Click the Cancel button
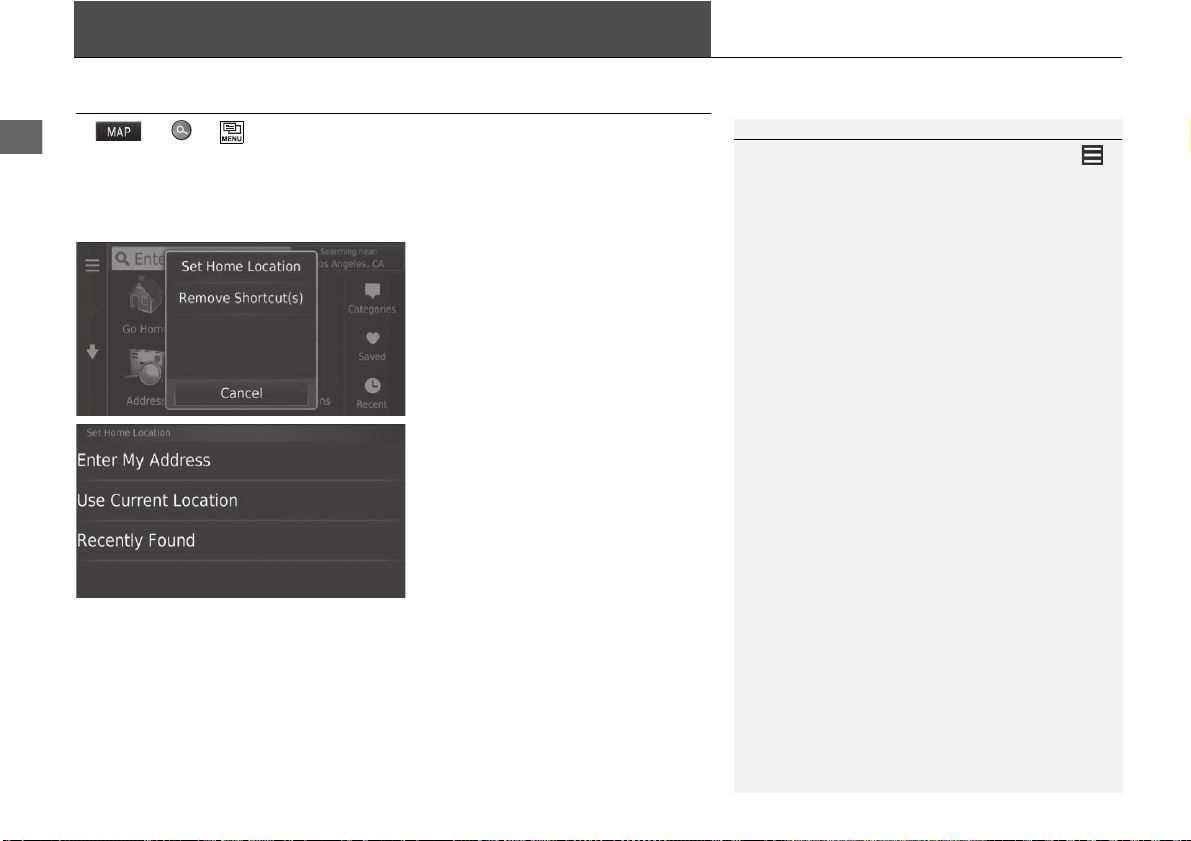Image resolution: width=1191 pixels, height=841 pixels. pyautogui.click(x=241, y=393)
